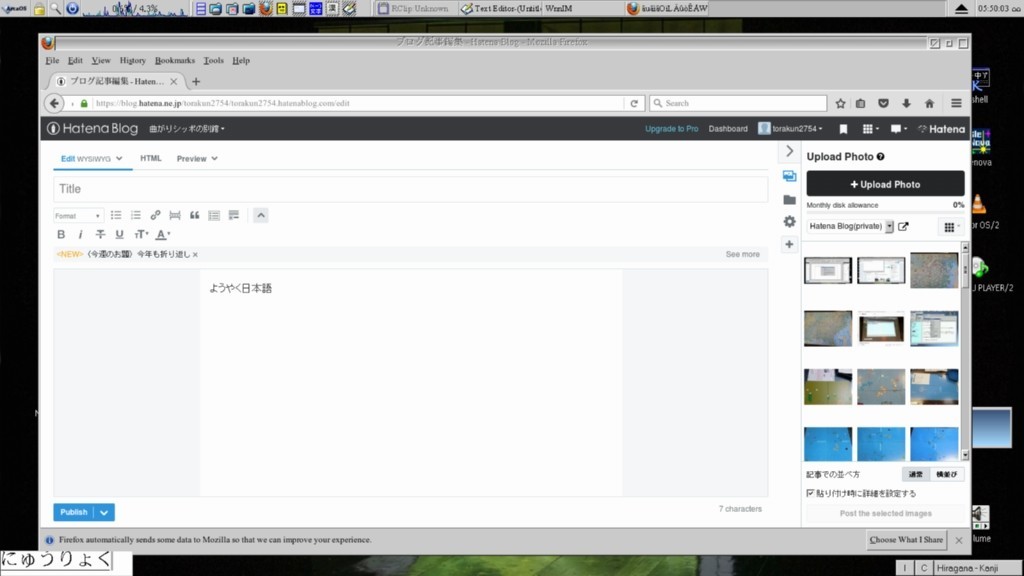This screenshot has height=576, width=1024.
Task: Add a blockquote with the quote icon
Action: click(195, 216)
